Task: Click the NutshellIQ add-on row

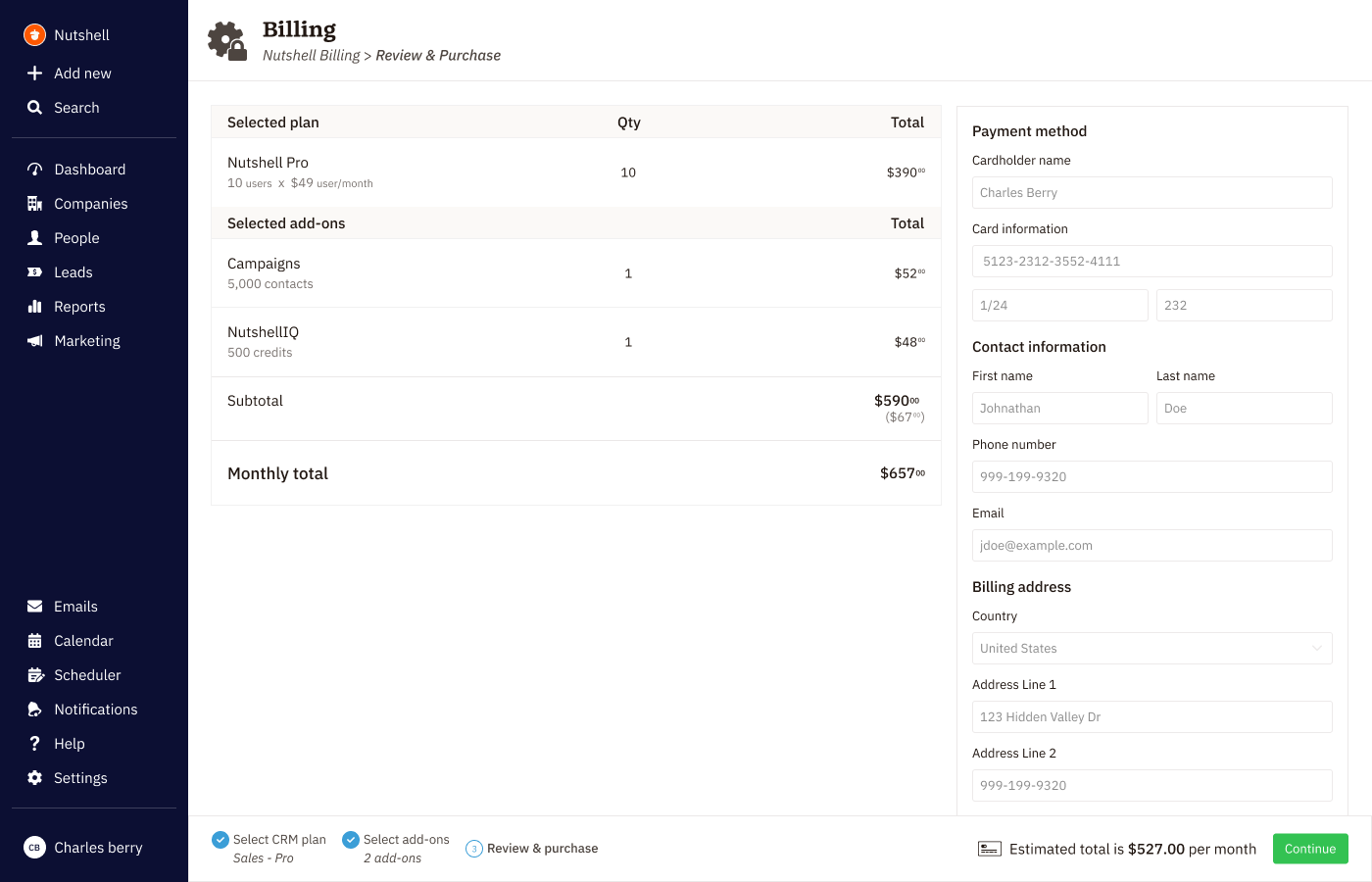Action: (576, 342)
